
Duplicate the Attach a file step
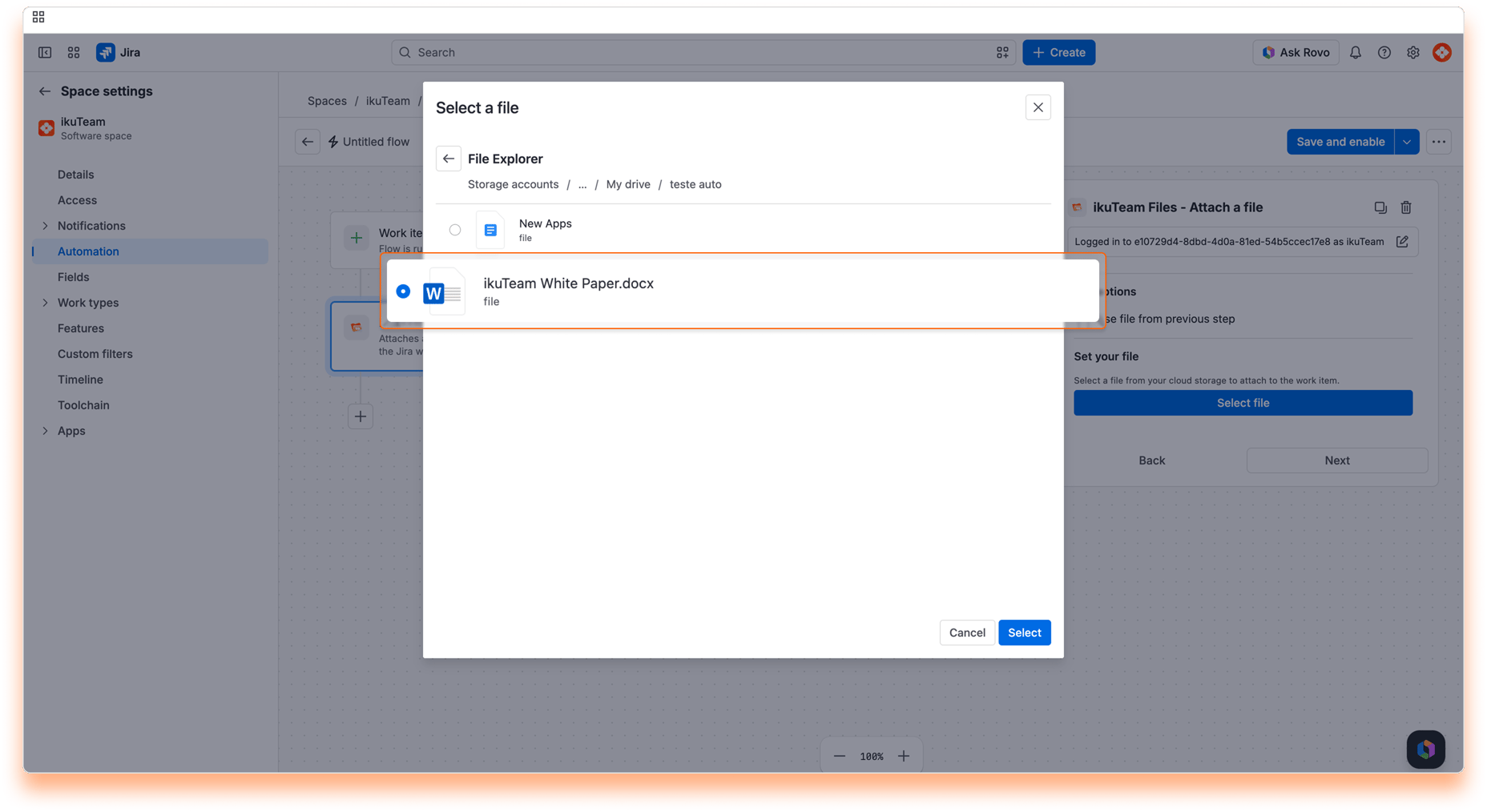[1380, 207]
